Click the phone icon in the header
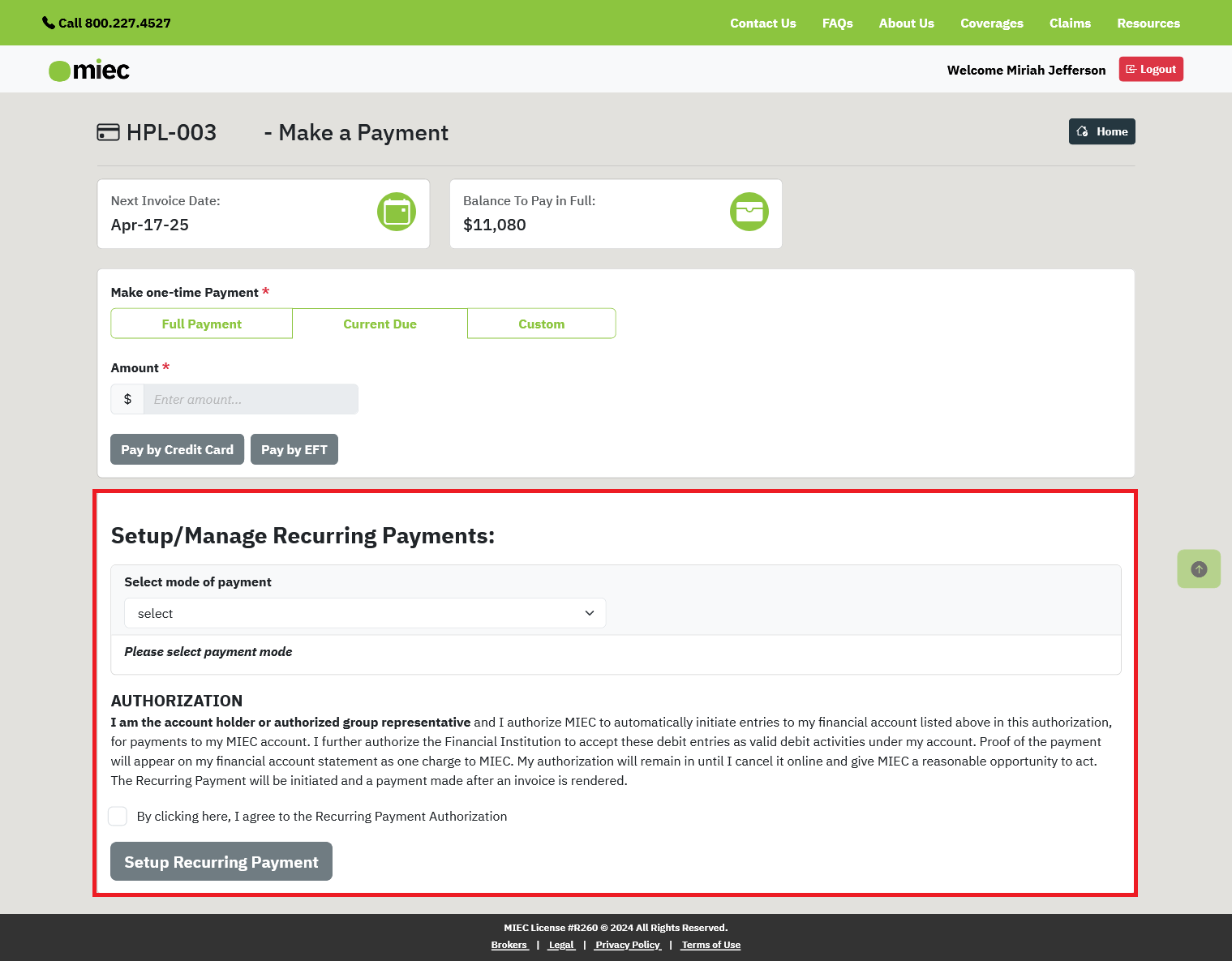 tap(48, 22)
